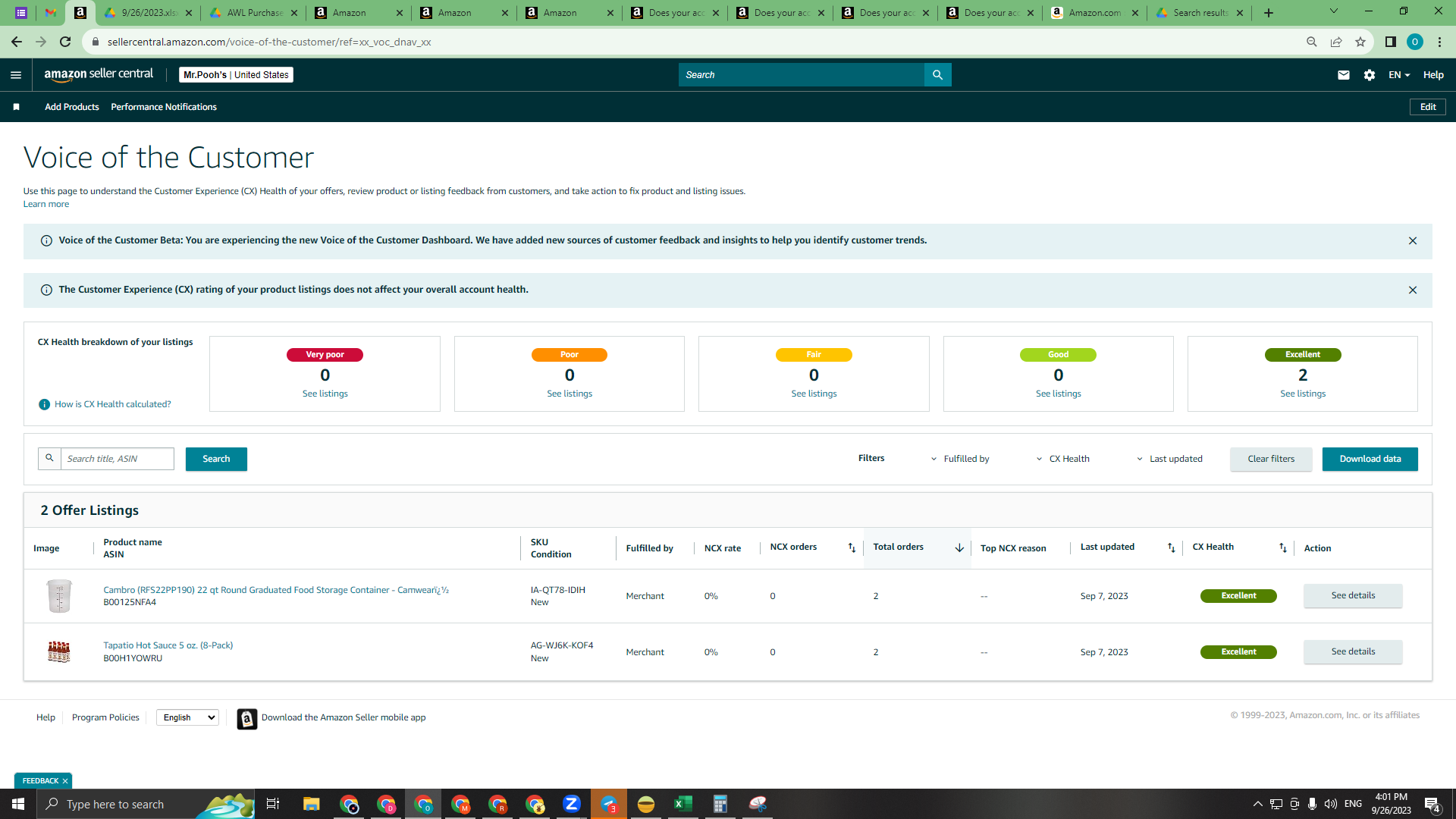Screen dimensions: 1456x819
Task: Switch to the 9/26/2023.xlsx tab
Action: point(149,13)
